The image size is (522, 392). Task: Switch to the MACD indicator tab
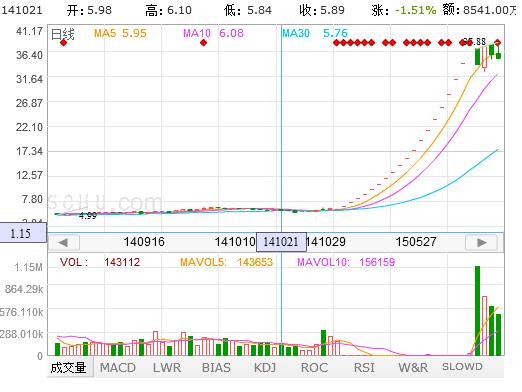point(118,368)
